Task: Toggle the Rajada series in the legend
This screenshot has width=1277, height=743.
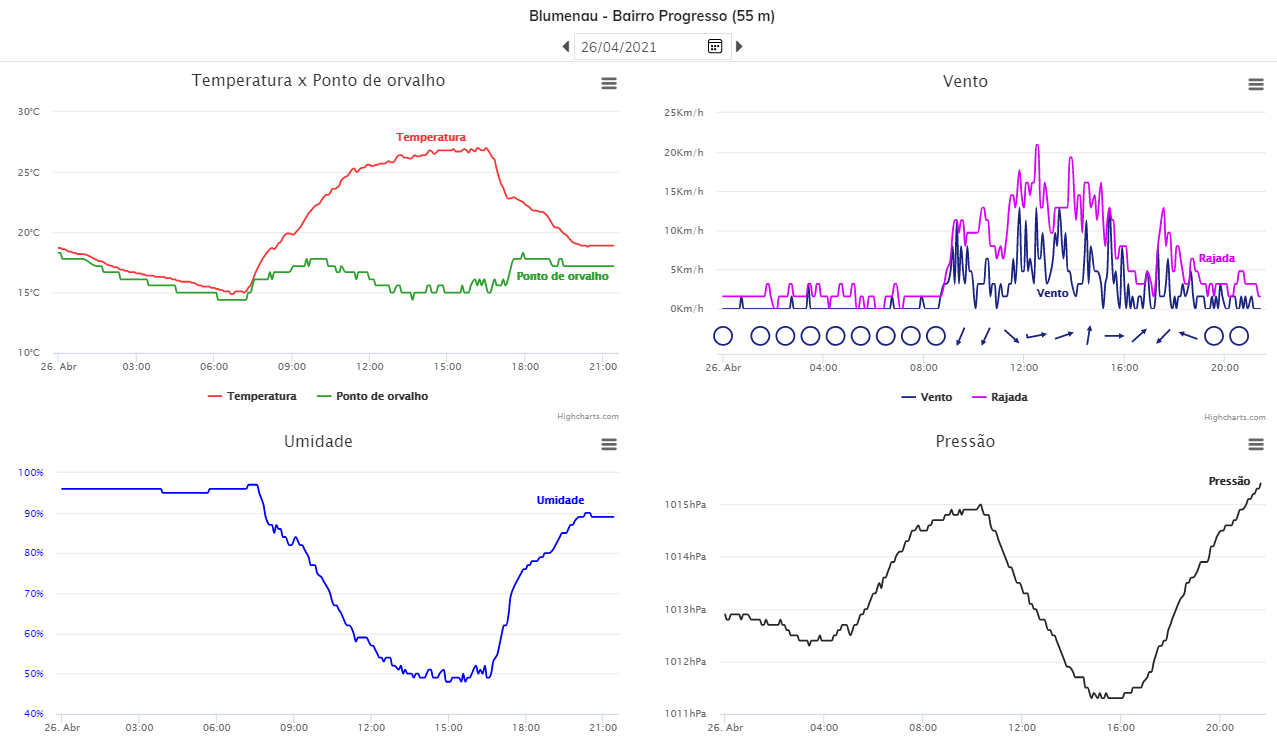Action: tap(1000, 397)
